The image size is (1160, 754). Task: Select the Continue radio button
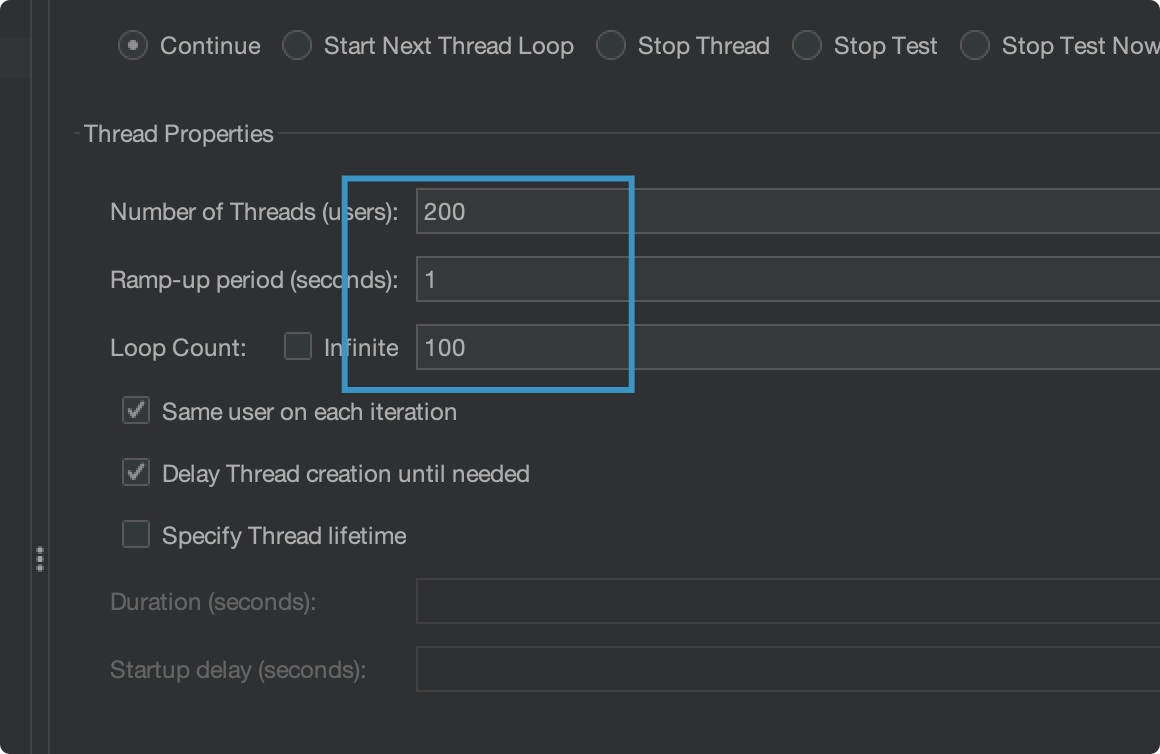point(133,46)
